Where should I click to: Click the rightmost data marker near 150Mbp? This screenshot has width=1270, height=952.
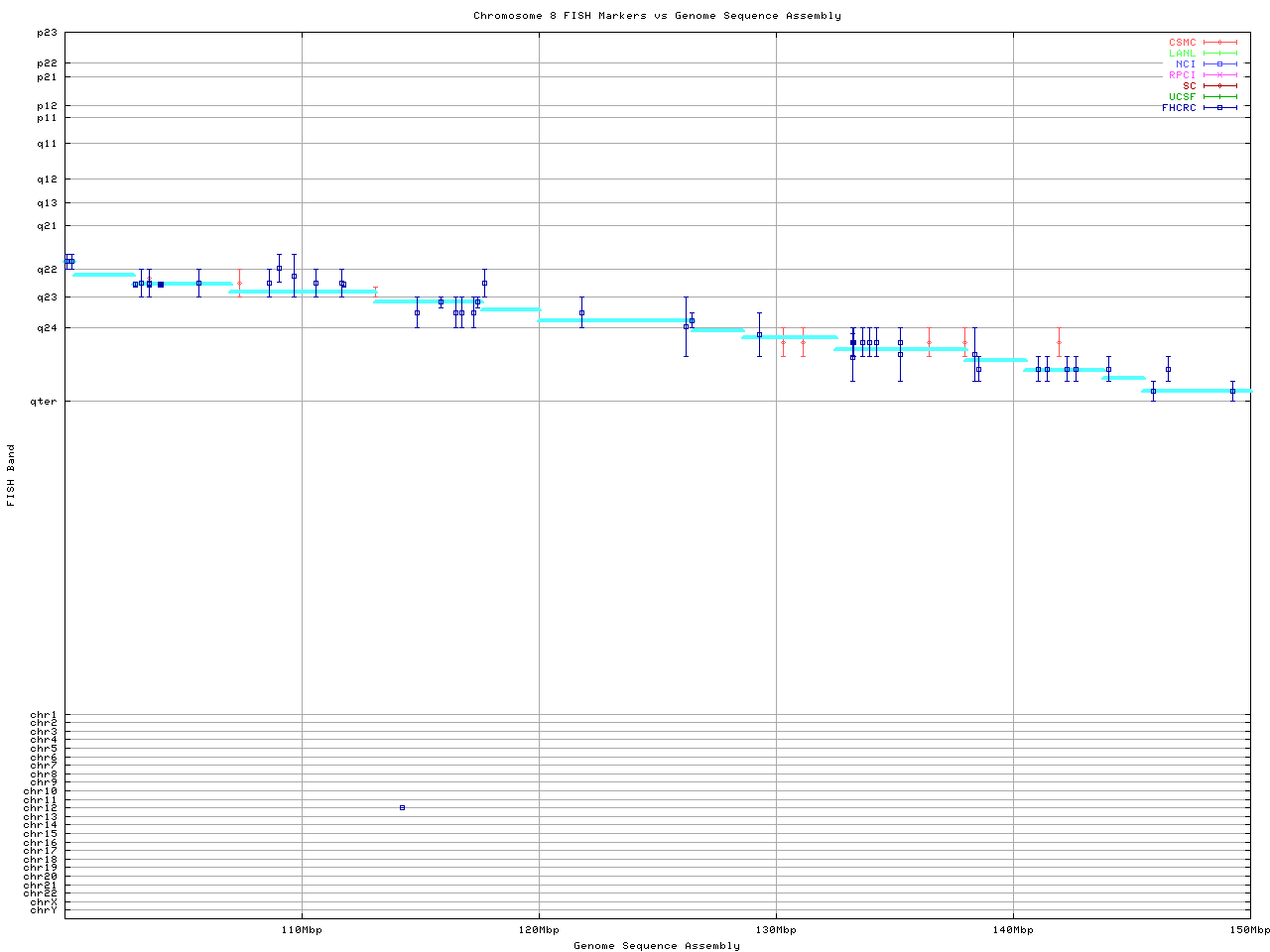1232,391
